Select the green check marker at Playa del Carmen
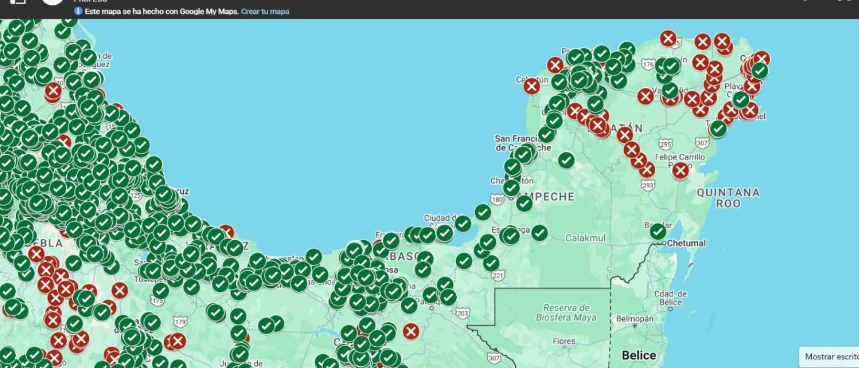This screenshot has height=368, width=859. [x=741, y=100]
